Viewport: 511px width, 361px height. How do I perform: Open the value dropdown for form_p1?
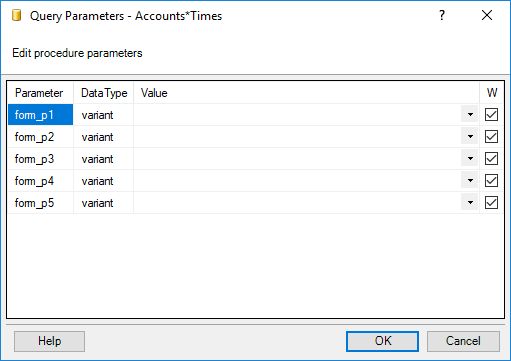(470, 115)
